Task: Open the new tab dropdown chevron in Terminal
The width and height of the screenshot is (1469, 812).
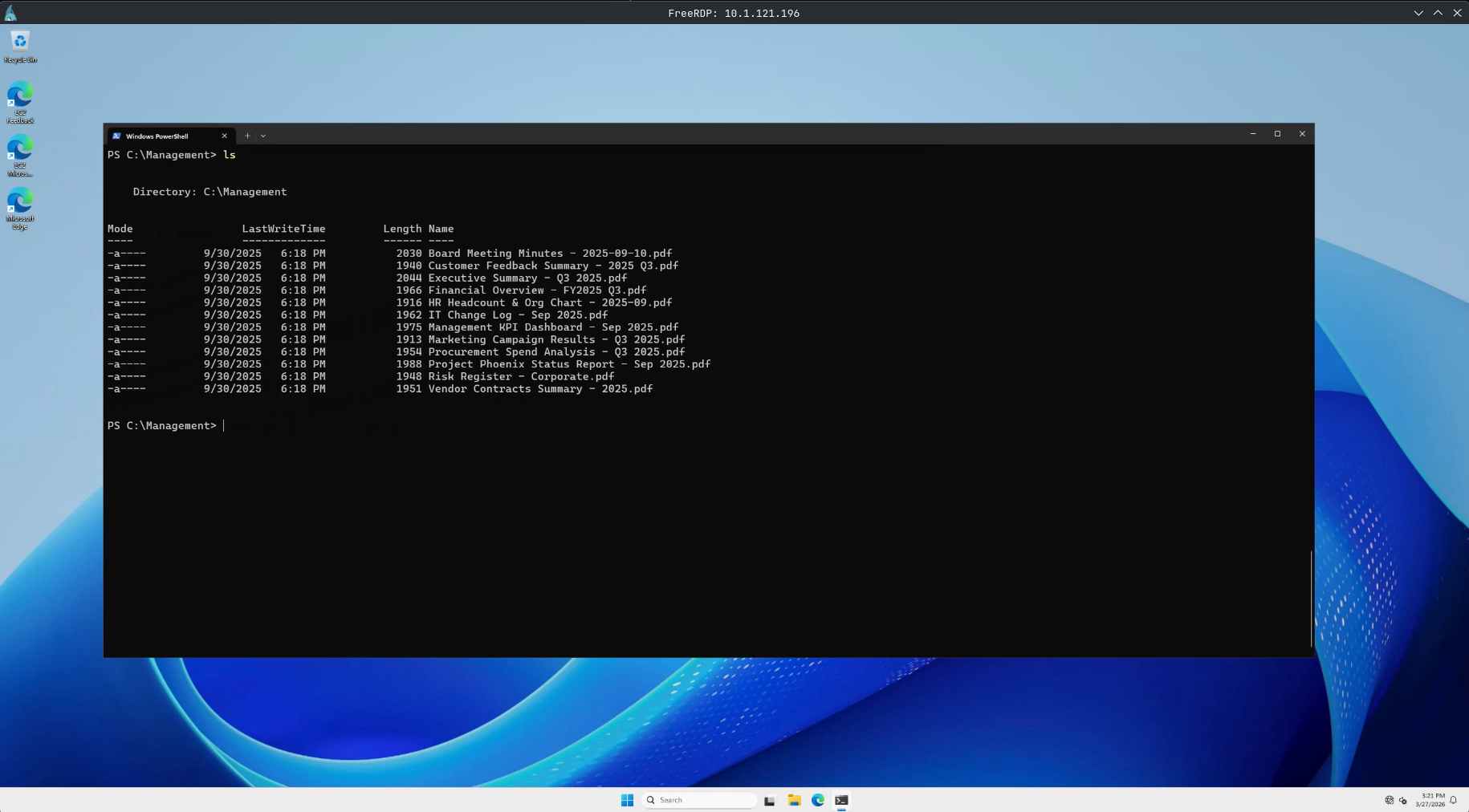Action: [263, 136]
